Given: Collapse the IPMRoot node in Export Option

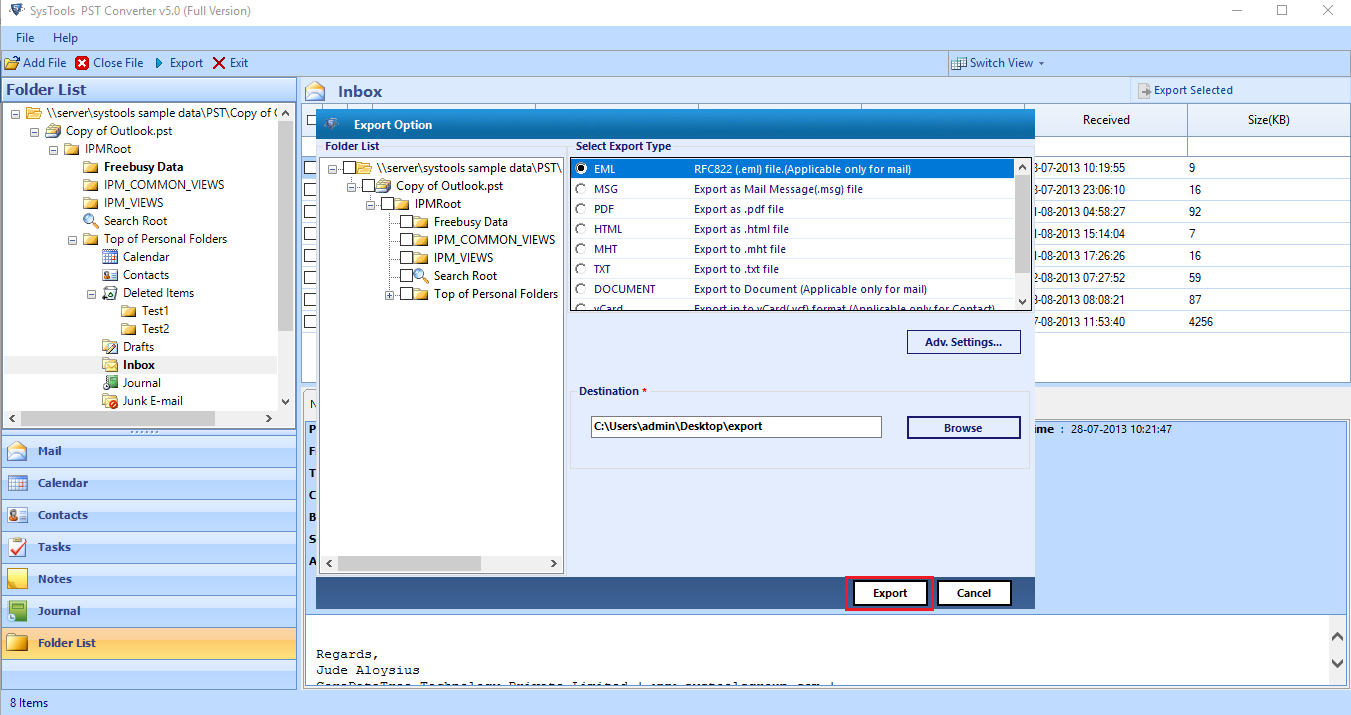Looking at the screenshot, I should (x=371, y=204).
